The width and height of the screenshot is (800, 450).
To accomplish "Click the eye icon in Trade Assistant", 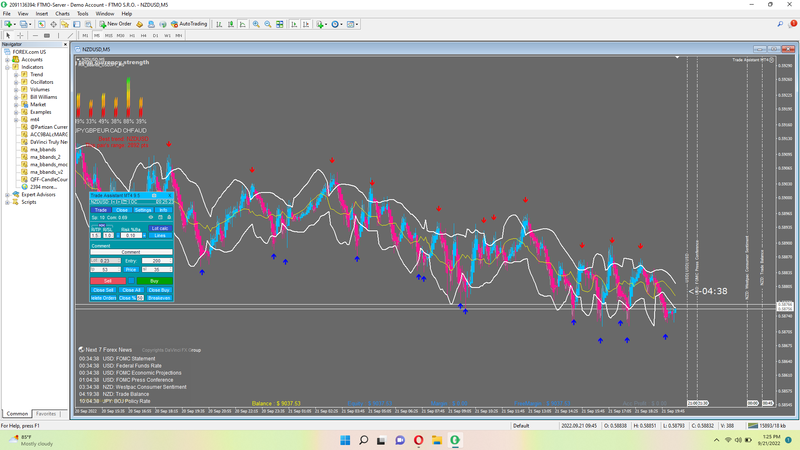I will point(149,217).
